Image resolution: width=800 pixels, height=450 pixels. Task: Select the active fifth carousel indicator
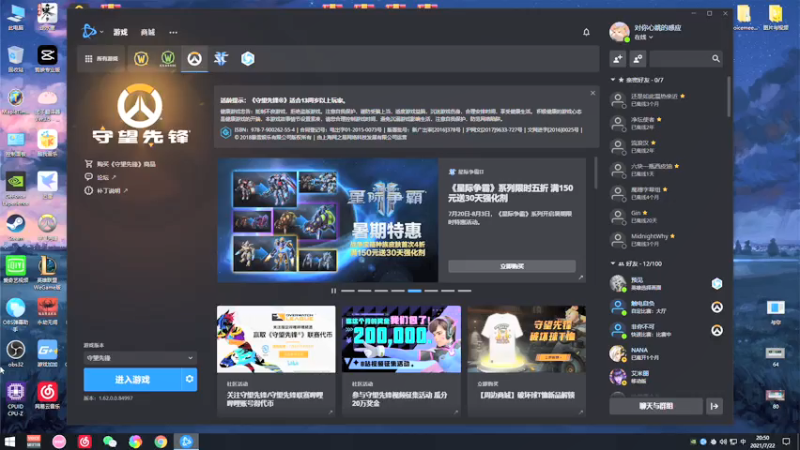(x=414, y=291)
